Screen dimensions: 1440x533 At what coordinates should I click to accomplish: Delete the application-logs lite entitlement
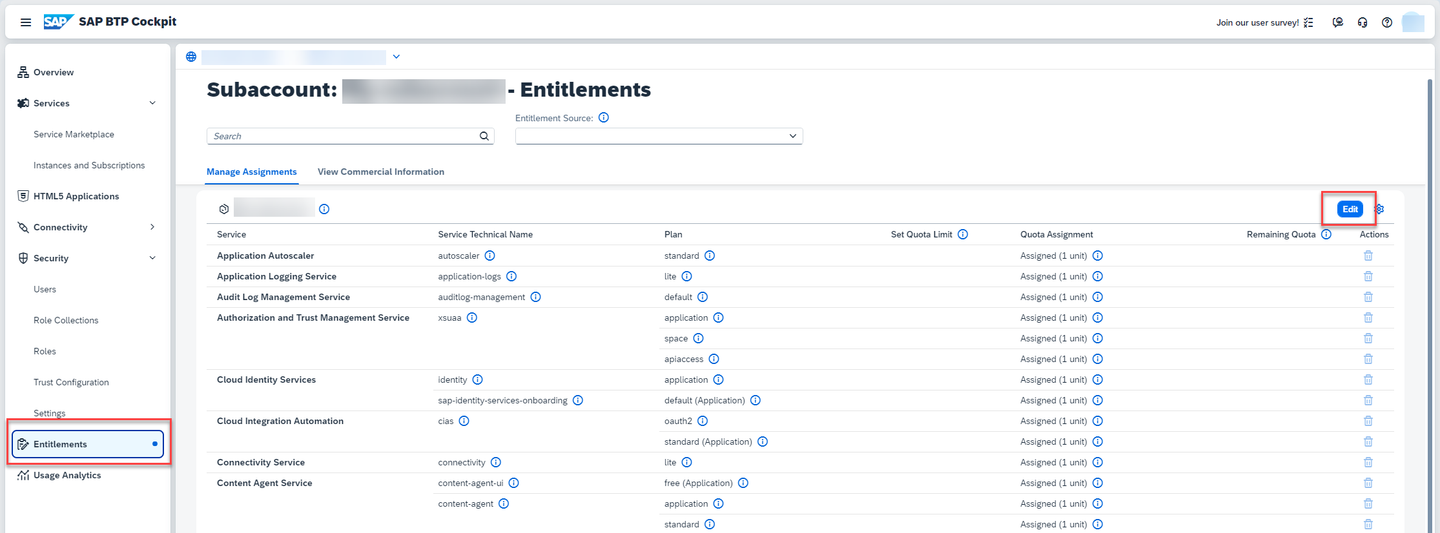coord(1368,276)
